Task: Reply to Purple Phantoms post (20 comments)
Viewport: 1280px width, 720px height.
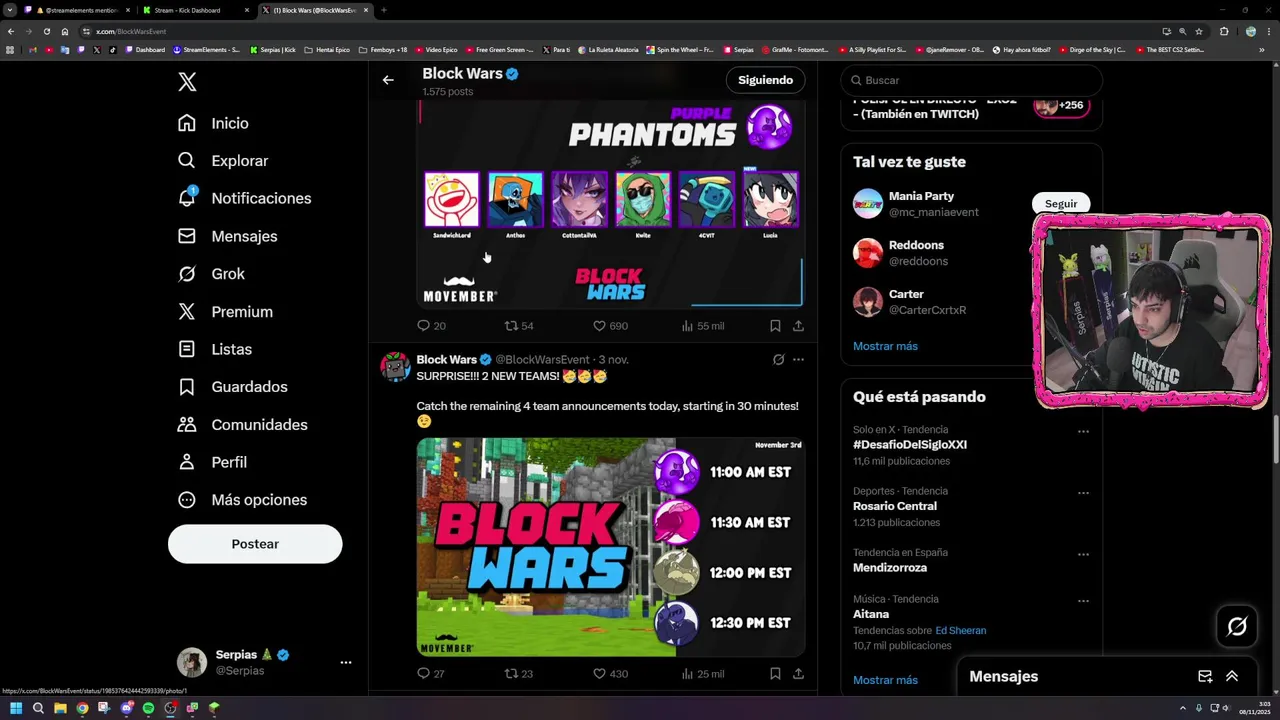Action: tap(431, 326)
